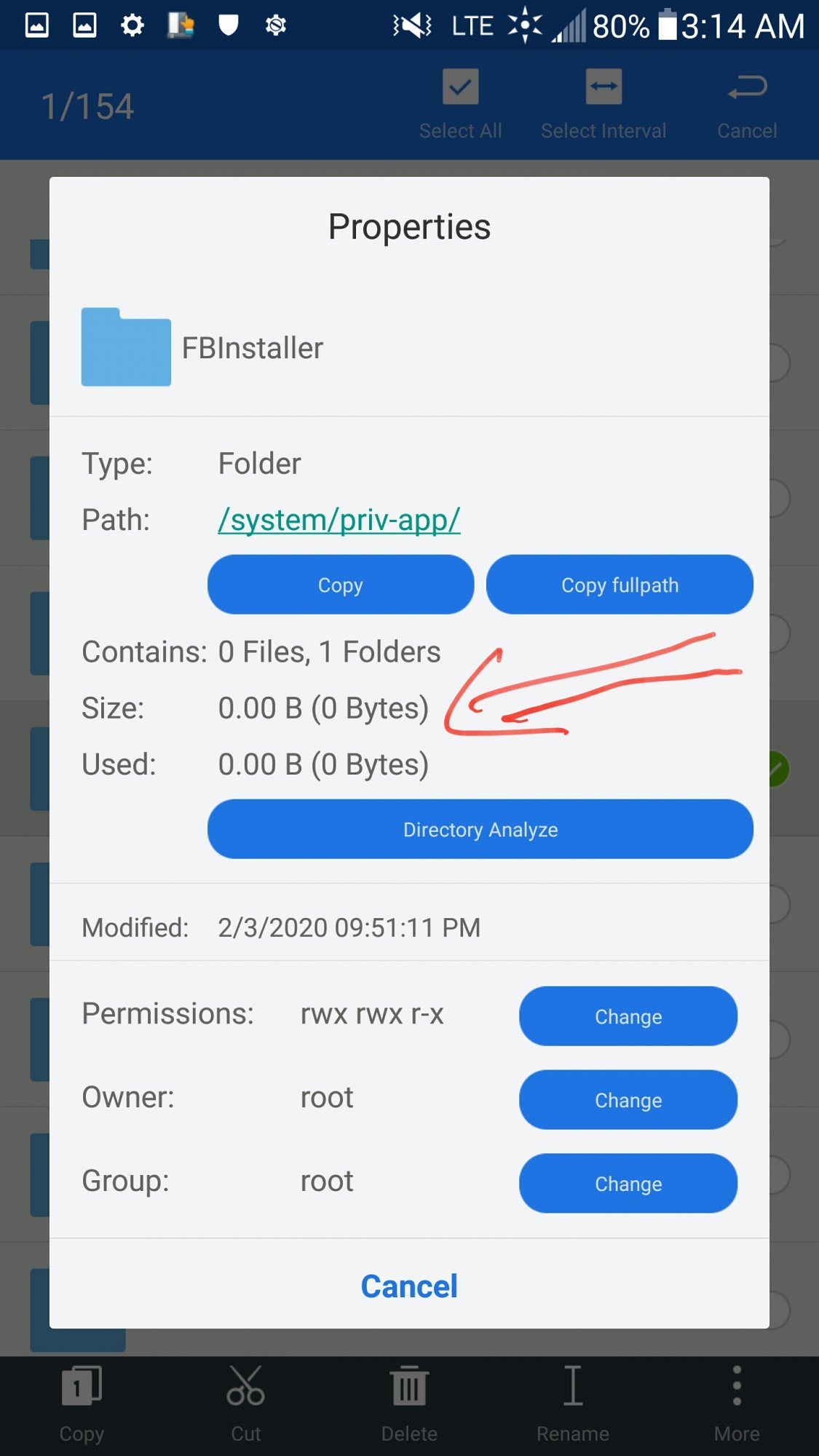Tap the 1/154 selection counter
Image resolution: width=819 pixels, height=1456 pixels.
[x=87, y=107]
